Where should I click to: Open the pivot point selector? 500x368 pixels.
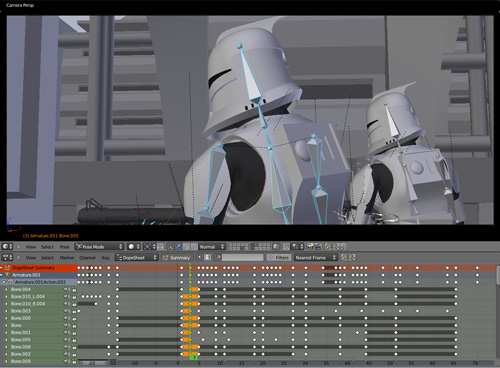tap(149, 247)
